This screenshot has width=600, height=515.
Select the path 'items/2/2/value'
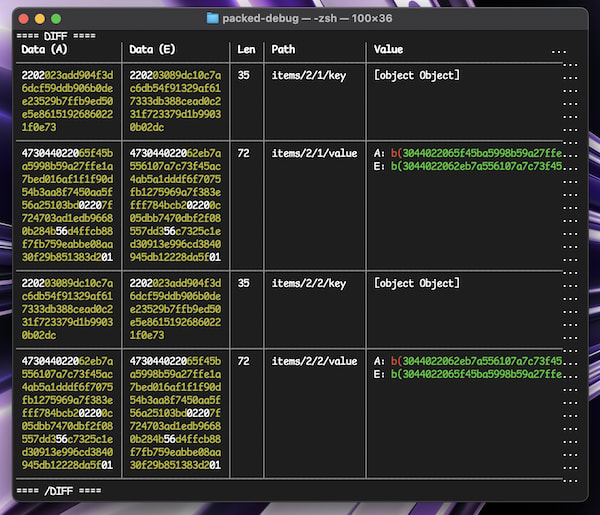pyautogui.click(x=315, y=361)
